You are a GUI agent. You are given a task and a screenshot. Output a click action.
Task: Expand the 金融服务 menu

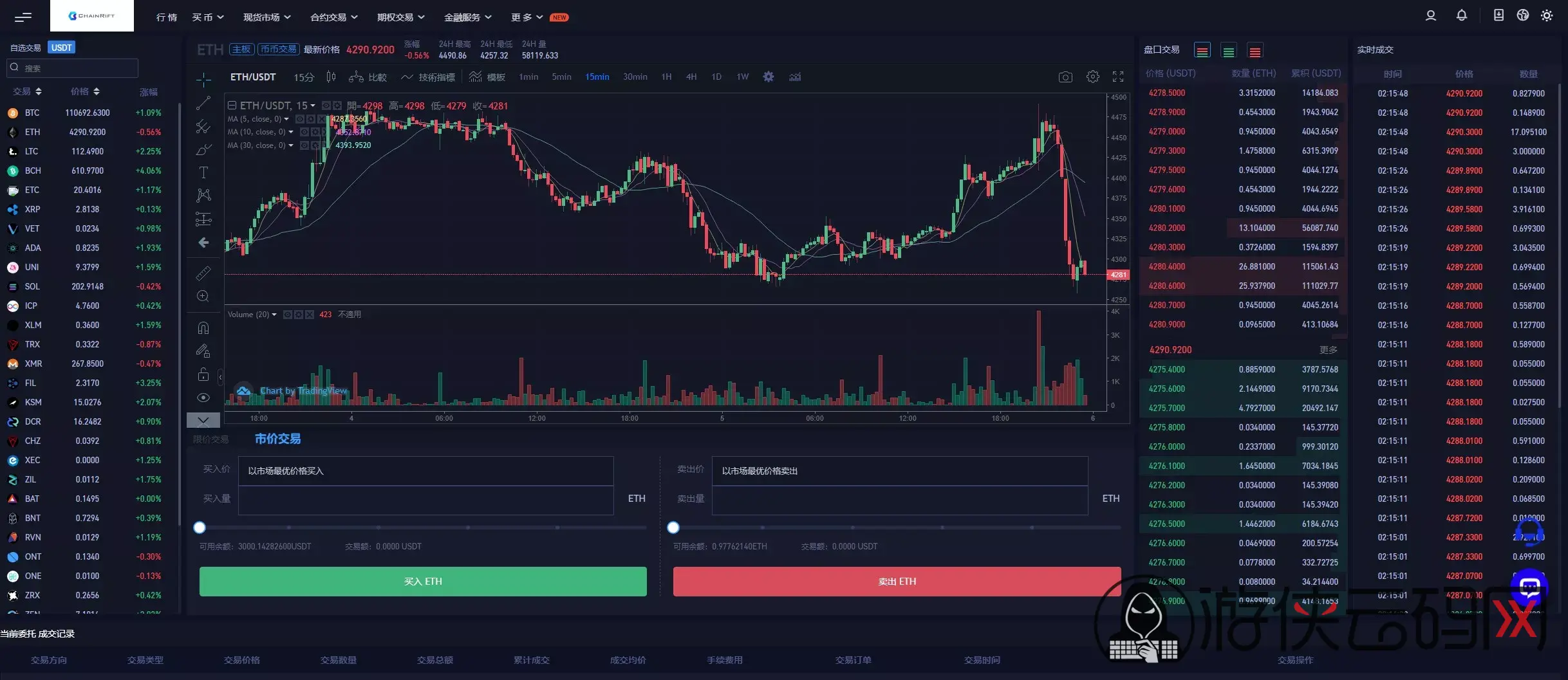coord(467,17)
